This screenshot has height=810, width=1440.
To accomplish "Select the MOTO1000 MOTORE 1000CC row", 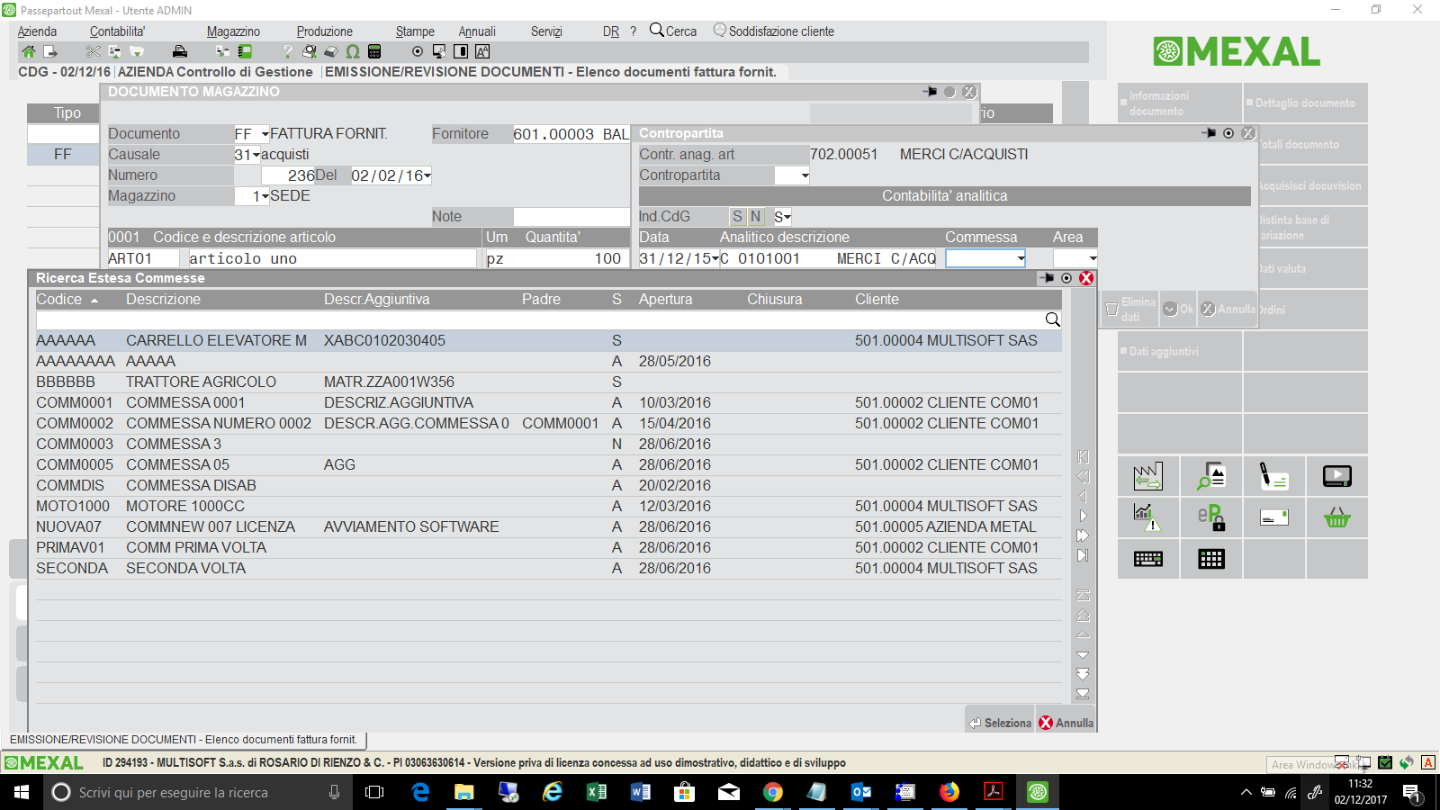I will click(x=300, y=506).
